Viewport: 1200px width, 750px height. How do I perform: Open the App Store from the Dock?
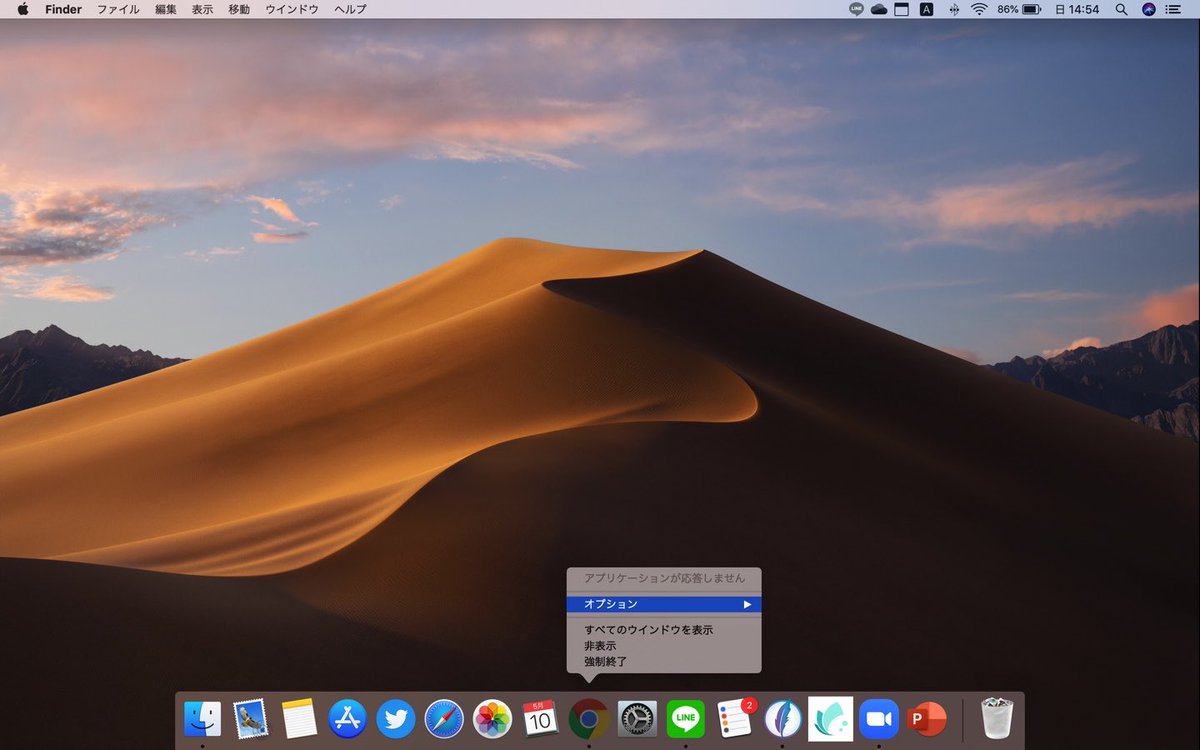coord(348,718)
